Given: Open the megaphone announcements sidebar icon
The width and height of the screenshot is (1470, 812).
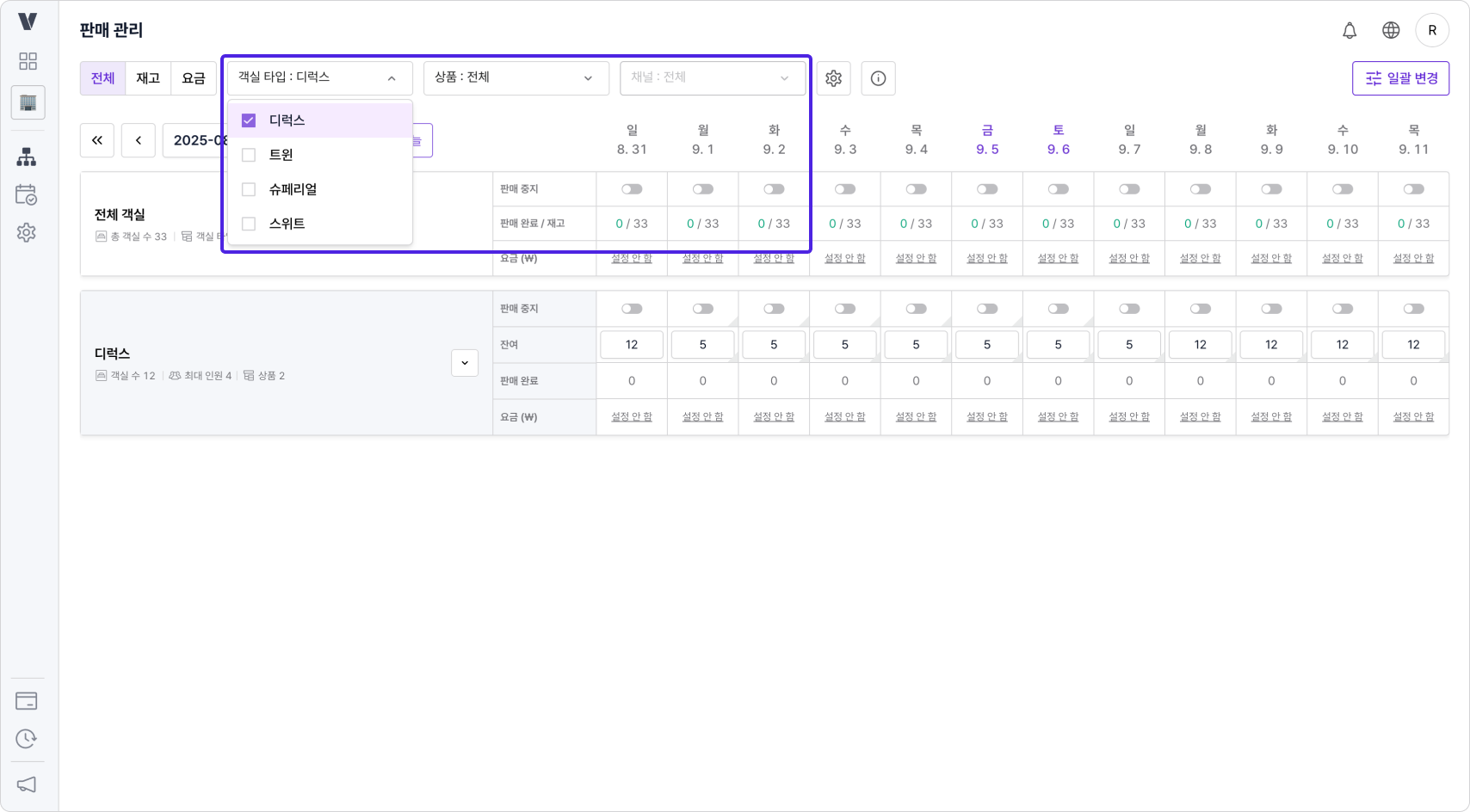Looking at the screenshot, I should coord(27,784).
